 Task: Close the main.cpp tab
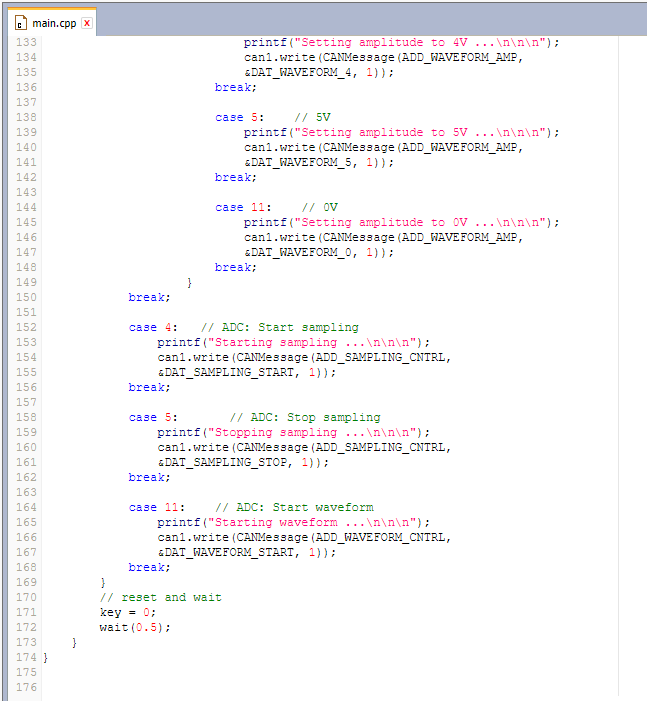(x=86, y=23)
